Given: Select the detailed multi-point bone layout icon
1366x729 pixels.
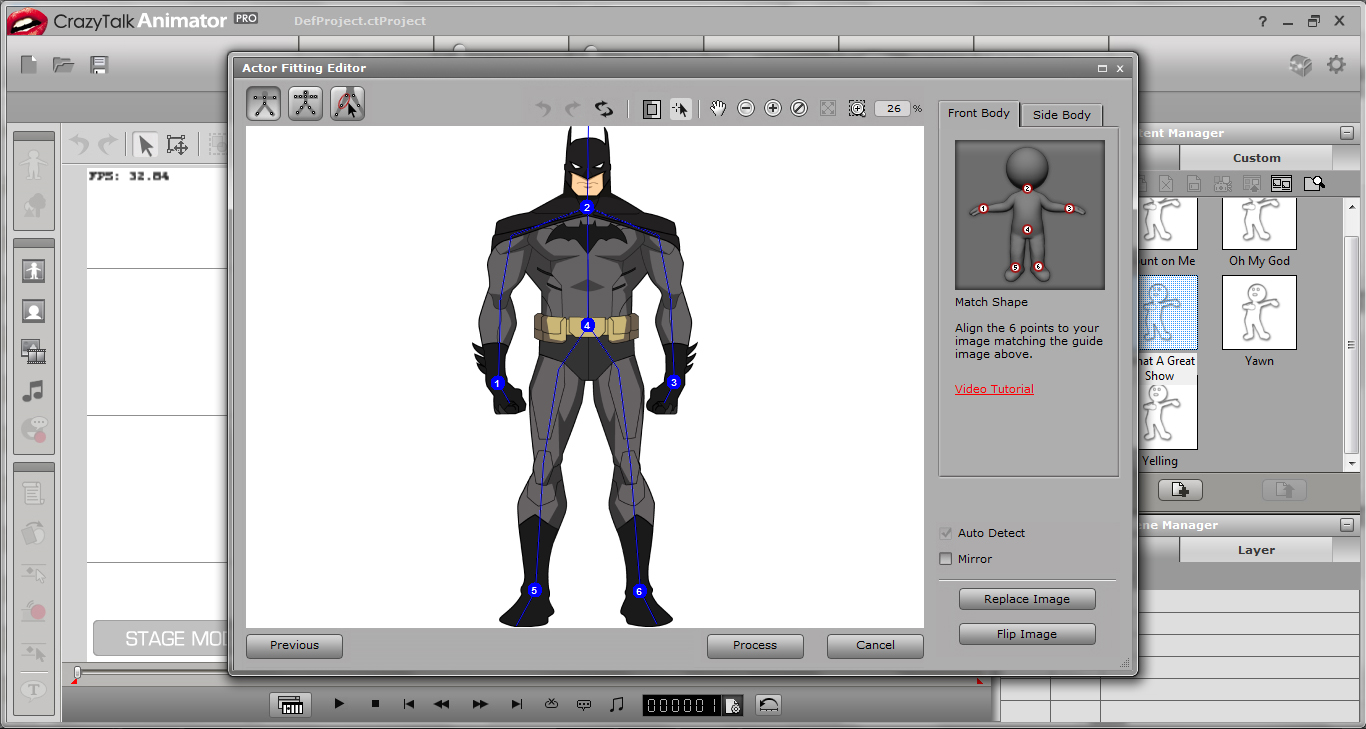Looking at the screenshot, I should pos(306,104).
